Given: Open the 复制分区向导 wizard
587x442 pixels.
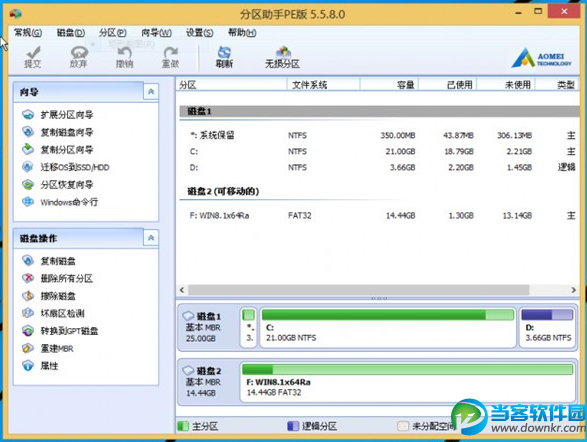Looking at the screenshot, I should click(x=67, y=149).
